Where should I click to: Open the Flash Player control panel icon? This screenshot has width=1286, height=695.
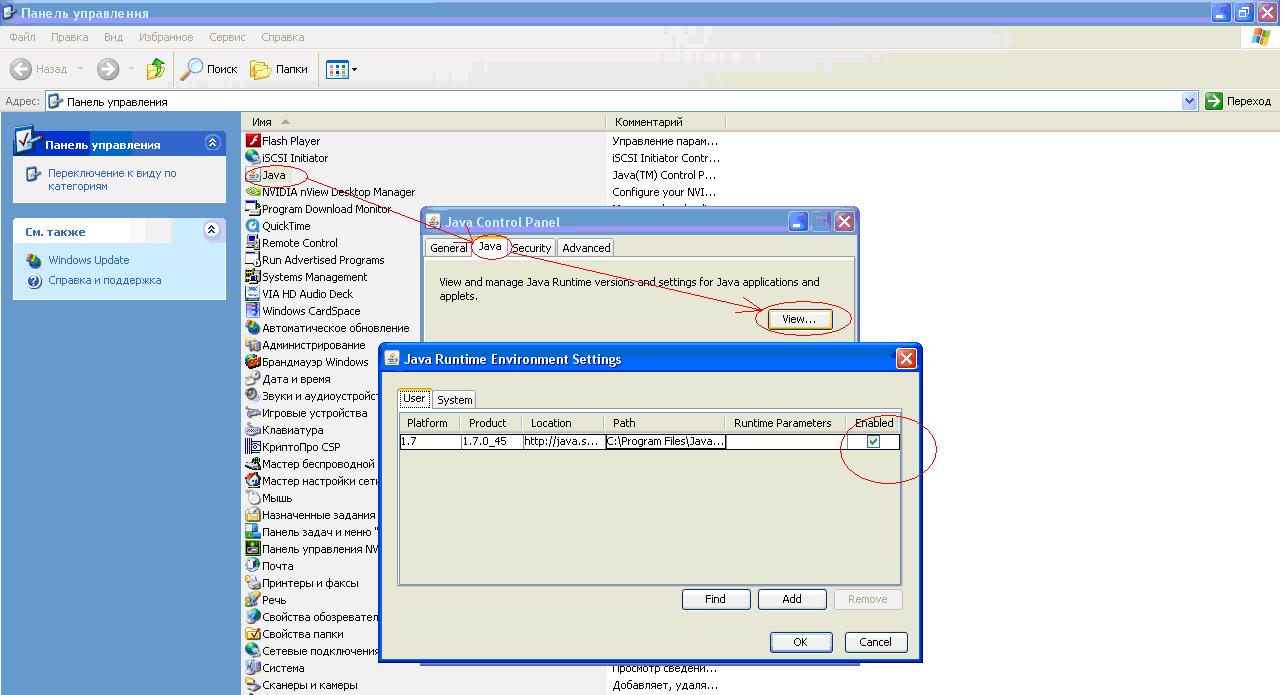pyautogui.click(x=253, y=141)
